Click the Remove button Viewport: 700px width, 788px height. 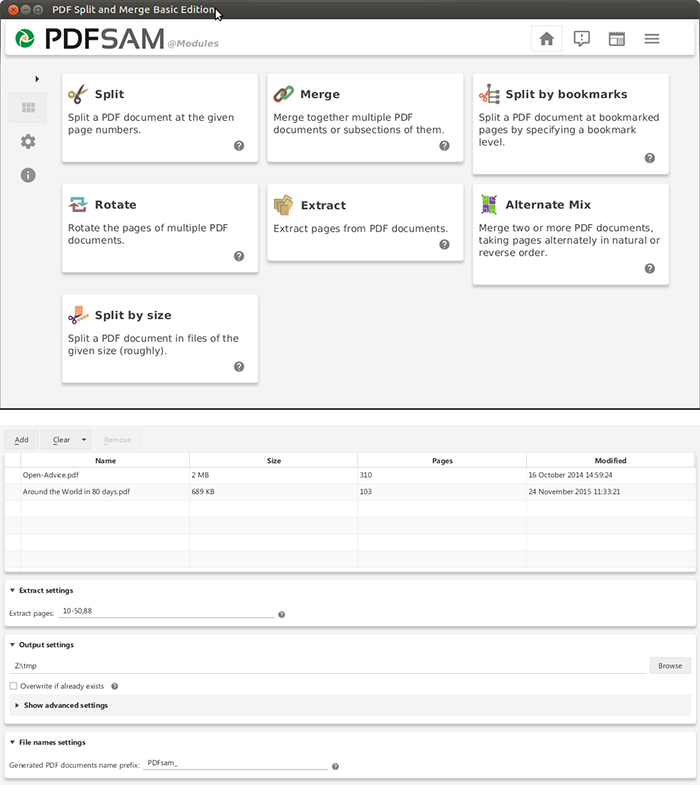118,440
